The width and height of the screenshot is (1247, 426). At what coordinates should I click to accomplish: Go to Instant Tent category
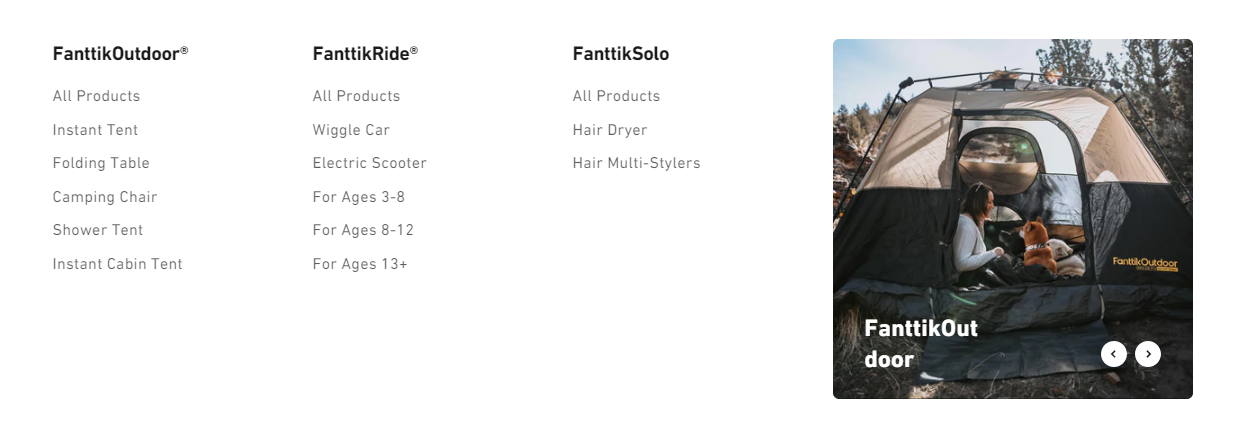95,130
